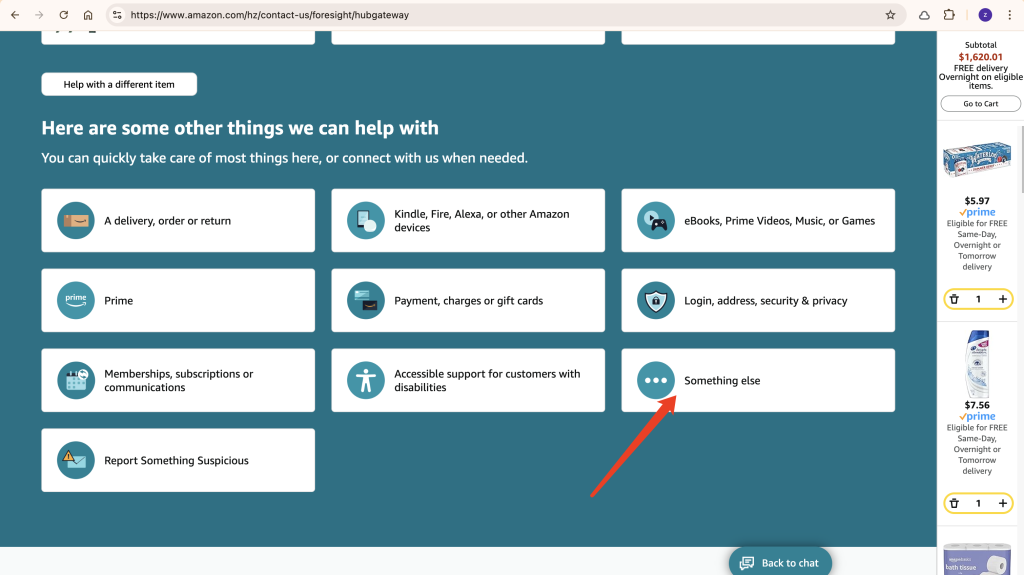Viewport: 1024px width, 575px height.
Task: Open Kindle, Fire, Alexa or other devices
Action: (x=468, y=221)
